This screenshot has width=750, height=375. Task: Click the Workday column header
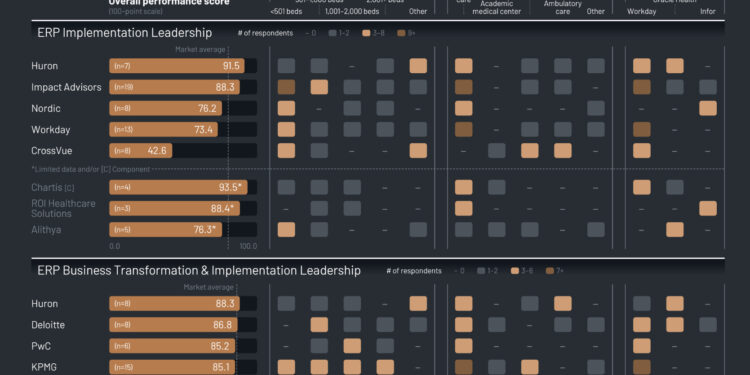(641, 11)
